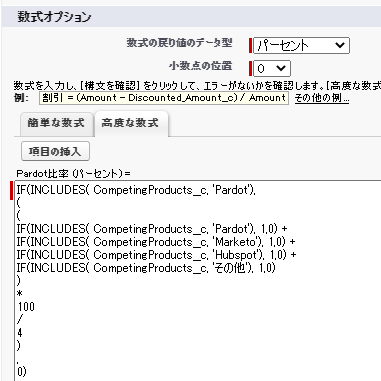Click the final 0) line of formula
The height and width of the screenshot is (381, 381).
21,371
